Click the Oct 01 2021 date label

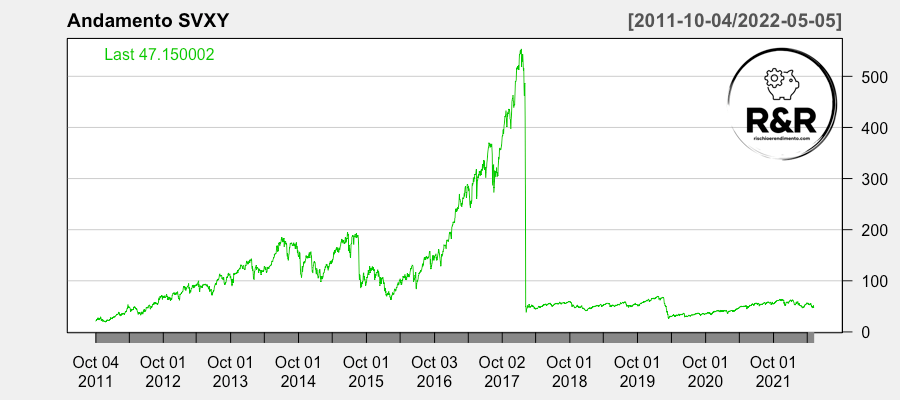(773, 371)
